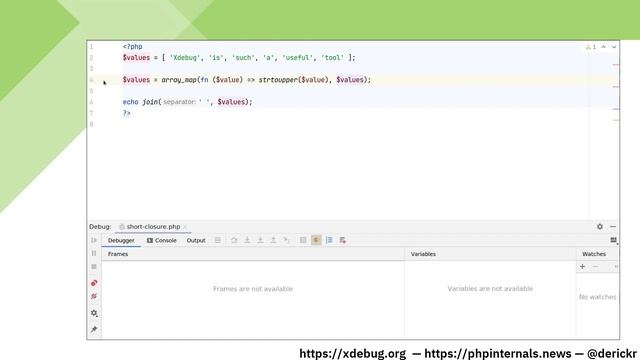
Task: Click the Step Over arrow icon
Action: click(234, 240)
